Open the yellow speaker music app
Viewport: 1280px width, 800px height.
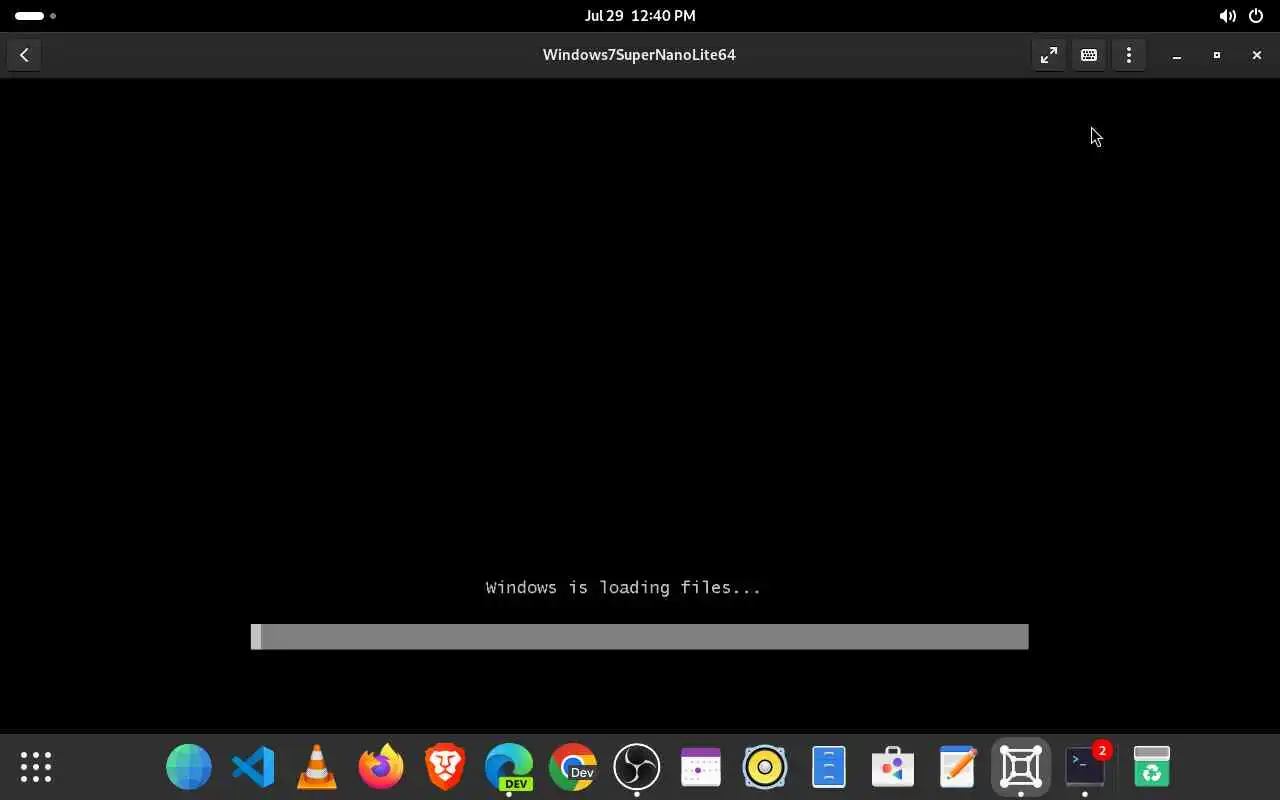coord(765,767)
